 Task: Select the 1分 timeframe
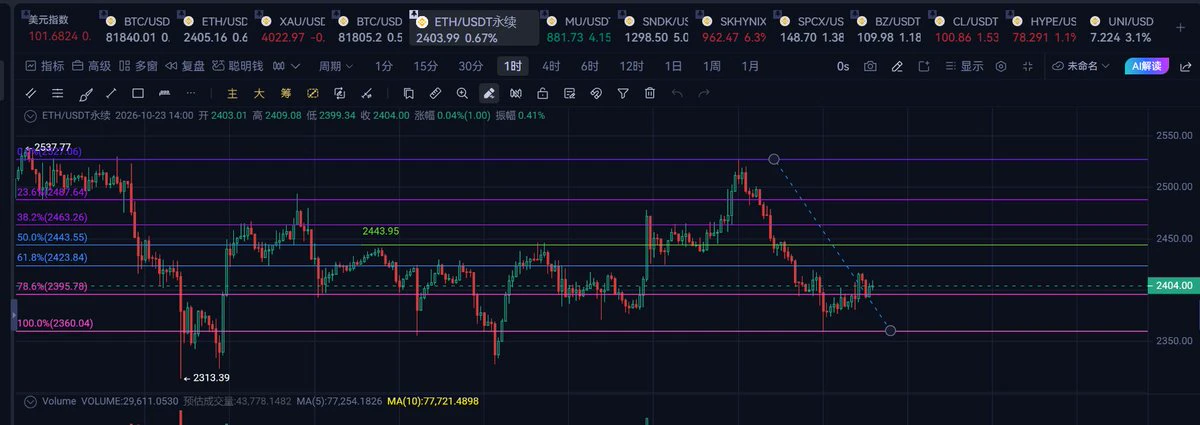point(384,66)
